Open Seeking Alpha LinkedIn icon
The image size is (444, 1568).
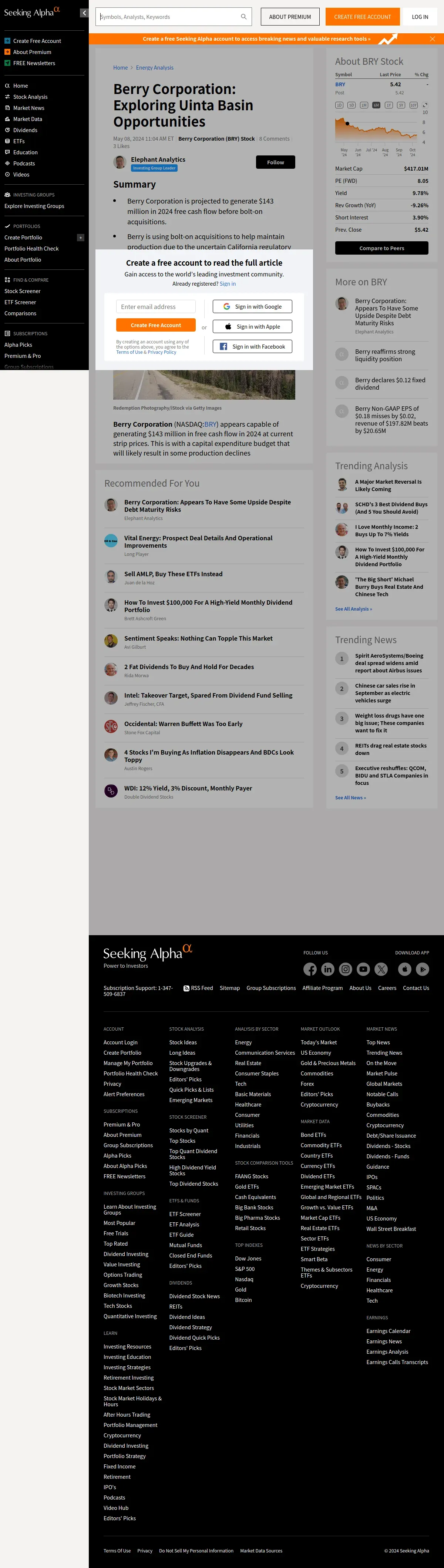[x=328, y=969]
